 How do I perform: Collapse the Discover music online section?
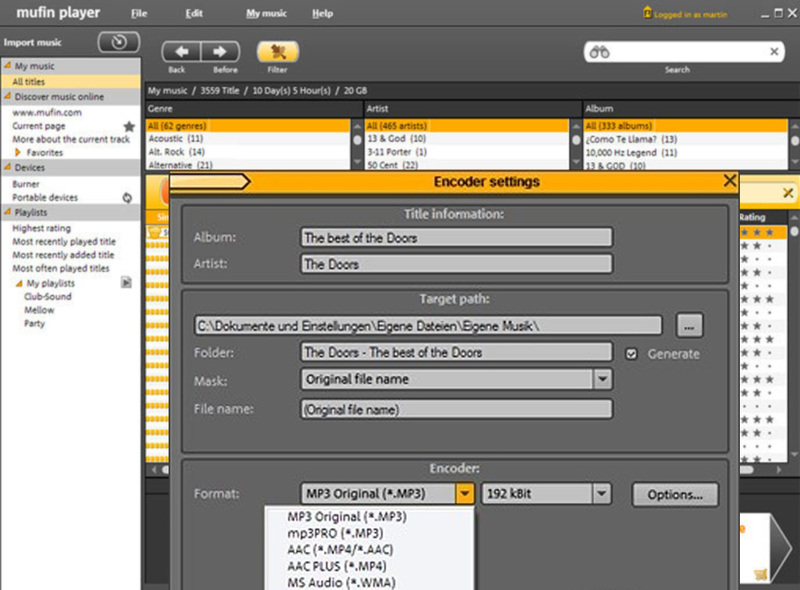[8, 96]
